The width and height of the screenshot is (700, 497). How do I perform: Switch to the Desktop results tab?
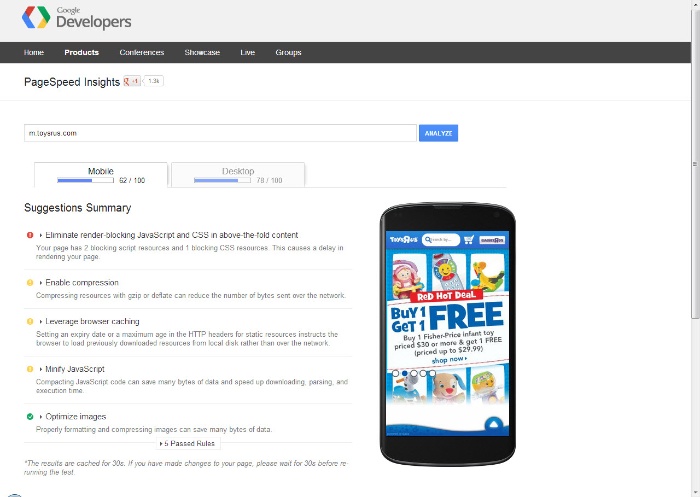[238, 175]
